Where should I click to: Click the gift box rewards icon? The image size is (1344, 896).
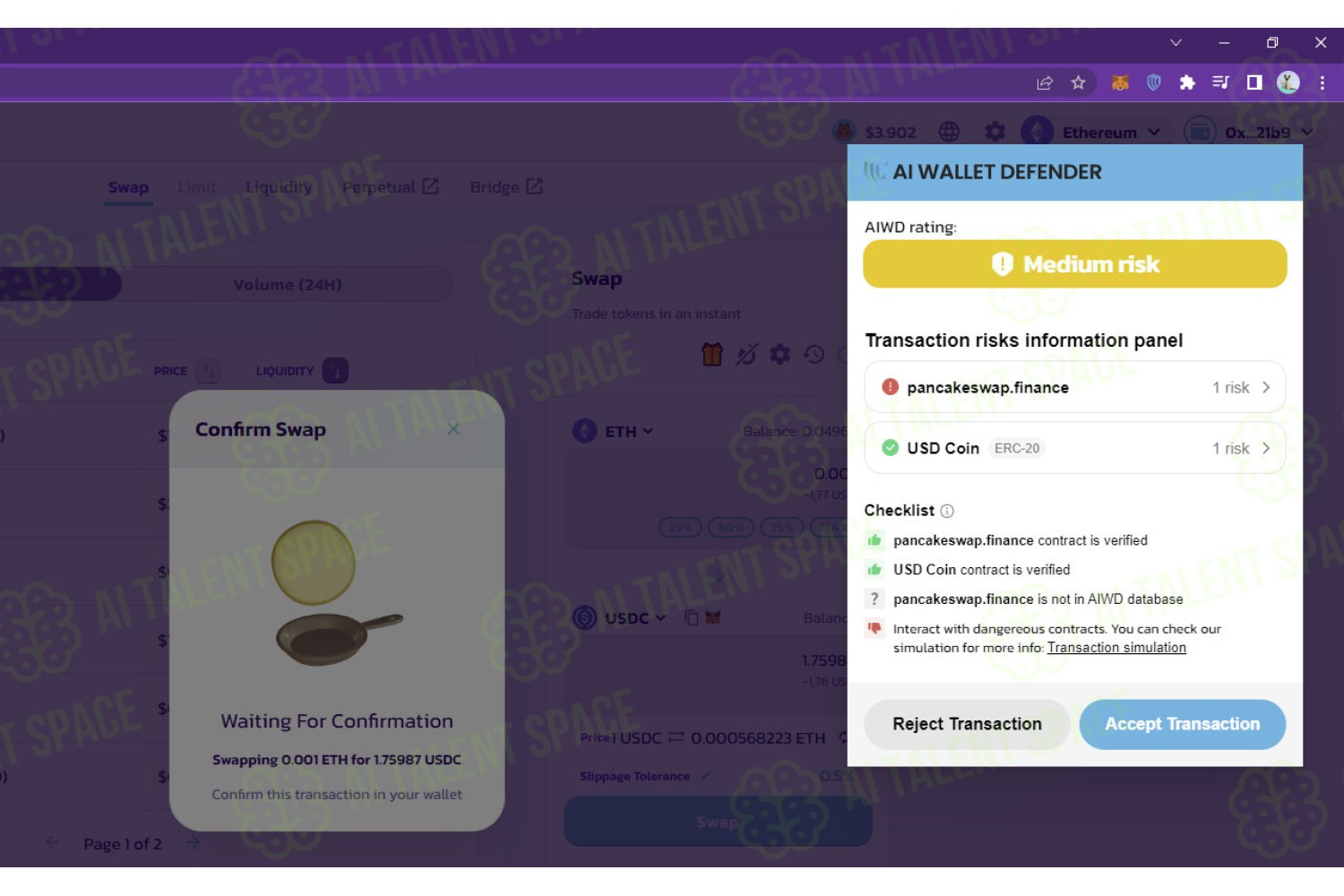[x=711, y=355]
